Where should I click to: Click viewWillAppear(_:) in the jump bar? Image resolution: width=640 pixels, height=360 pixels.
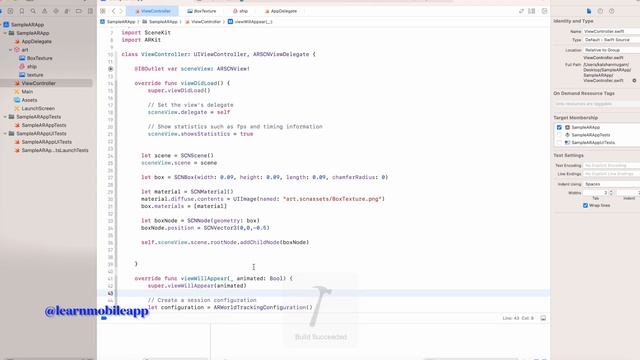(x=250, y=22)
